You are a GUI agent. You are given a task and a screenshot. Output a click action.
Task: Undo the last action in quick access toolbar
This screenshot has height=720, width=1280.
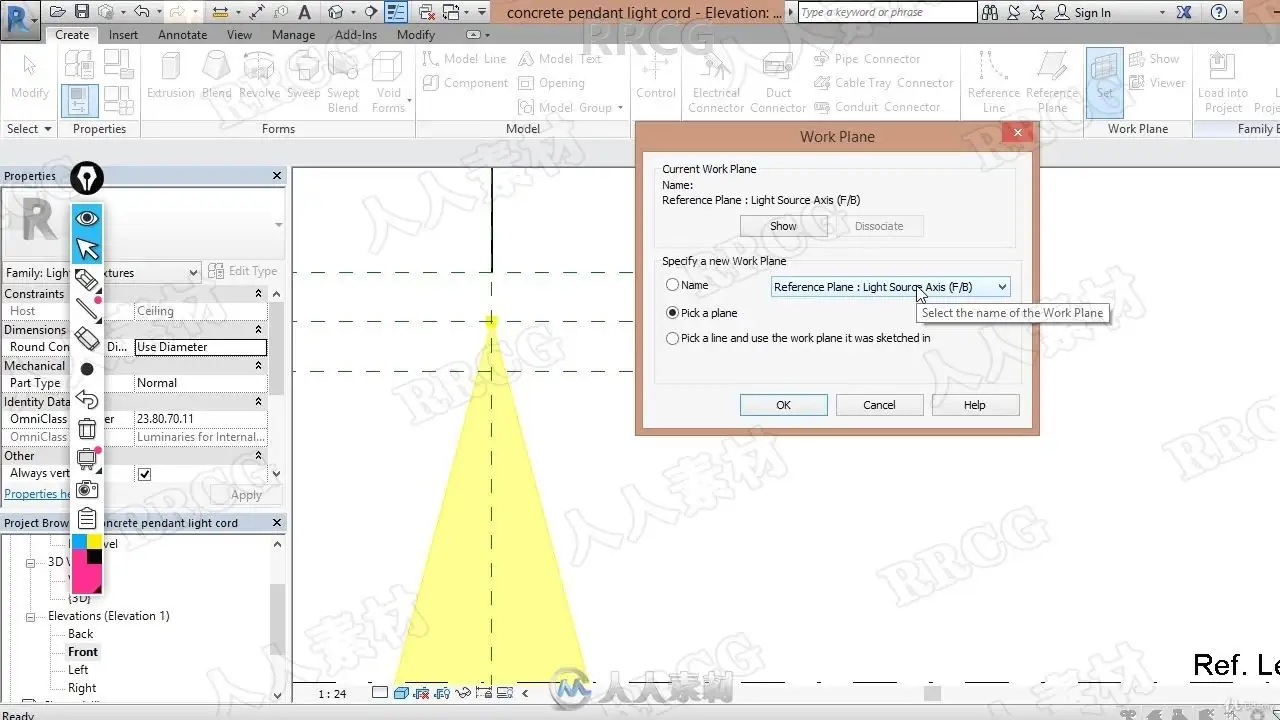coord(141,12)
